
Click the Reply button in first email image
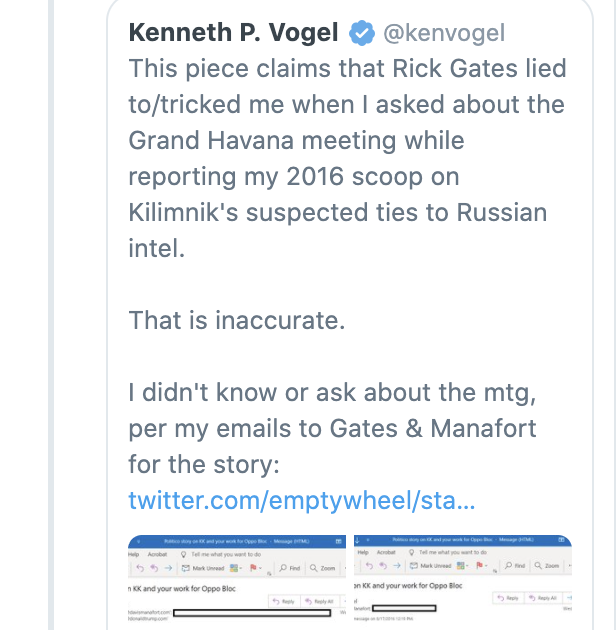point(283,601)
